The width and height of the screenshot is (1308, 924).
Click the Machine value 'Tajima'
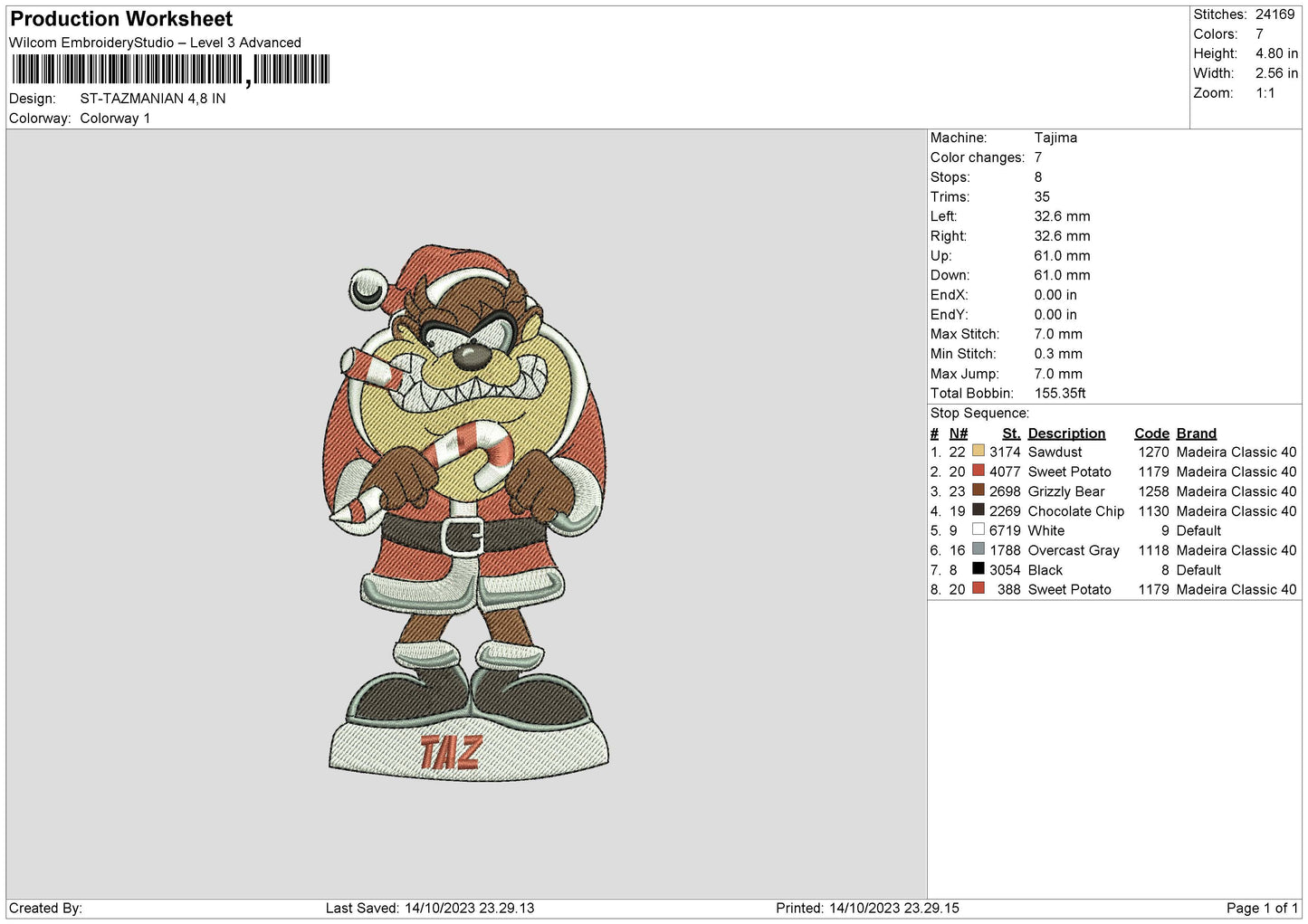click(1055, 138)
